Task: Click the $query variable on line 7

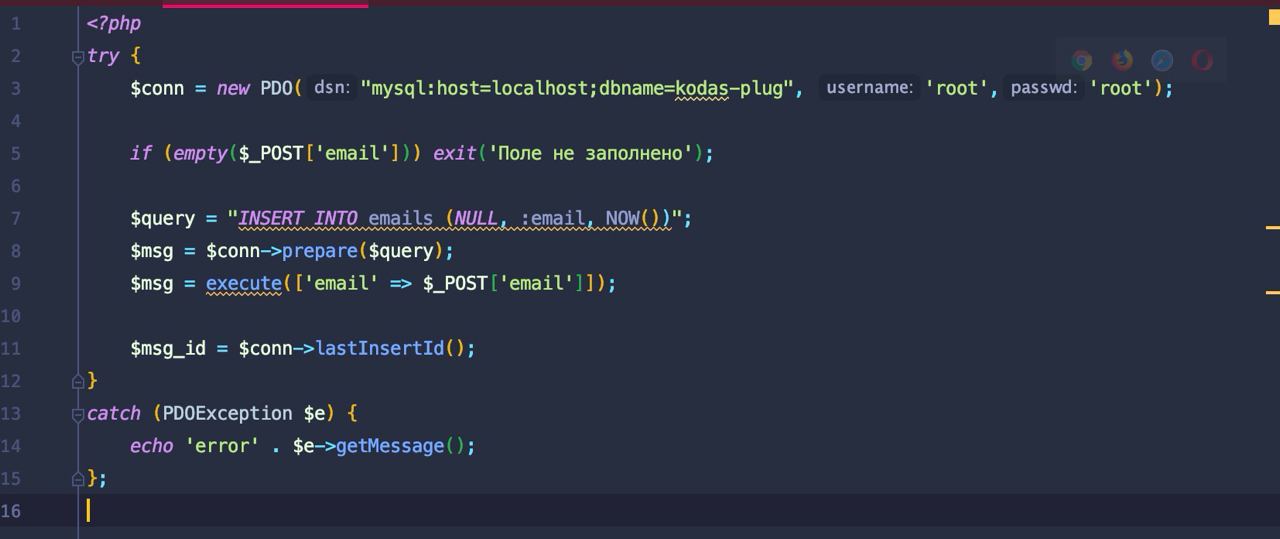Action: [x=162, y=218]
